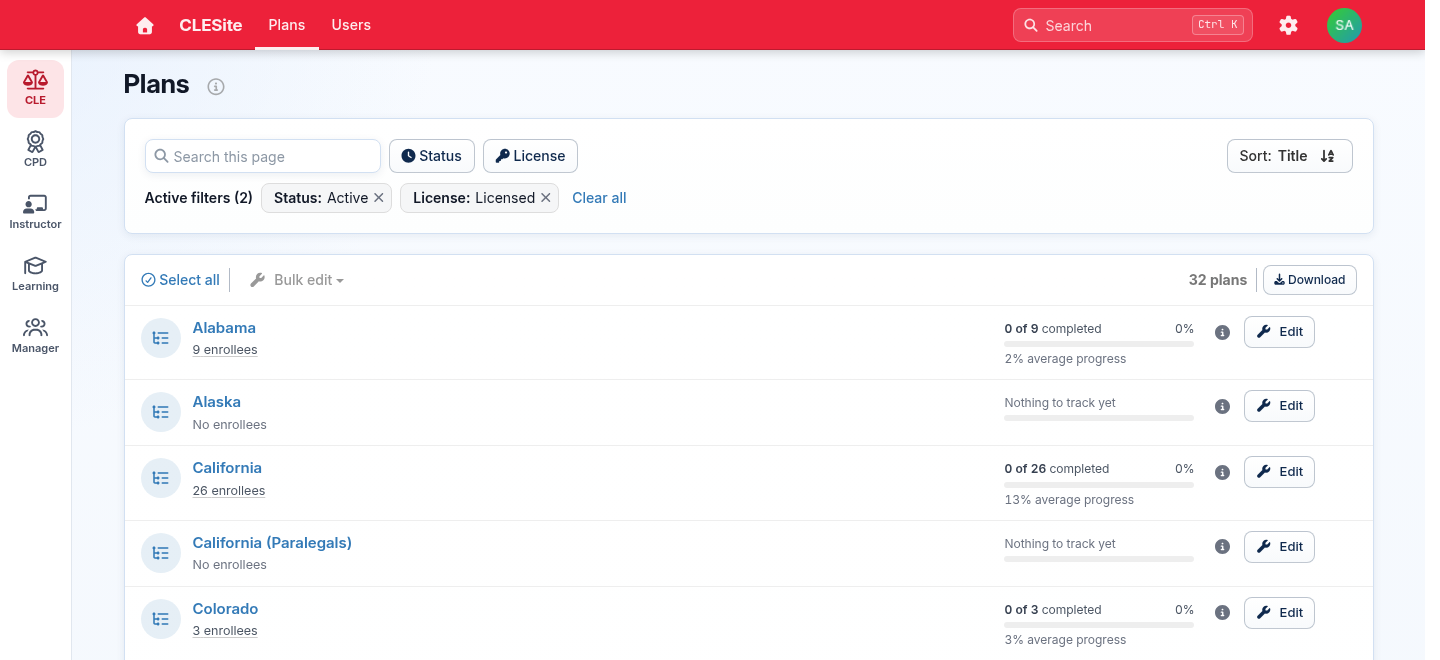Click the info icon beside Plans heading
Viewport: 1440px width, 660px height.
(x=216, y=87)
